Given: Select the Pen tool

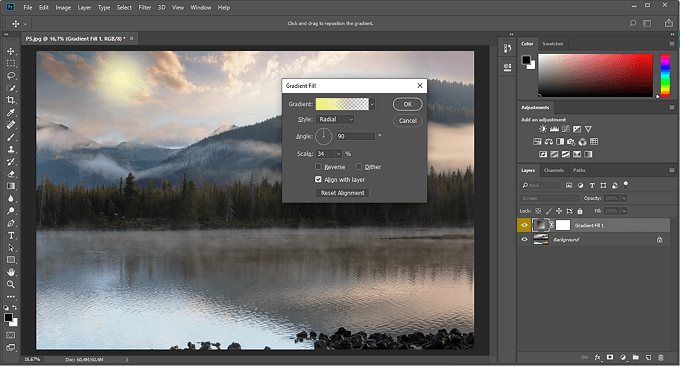Looking at the screenshot, I should tap(11, 223).
